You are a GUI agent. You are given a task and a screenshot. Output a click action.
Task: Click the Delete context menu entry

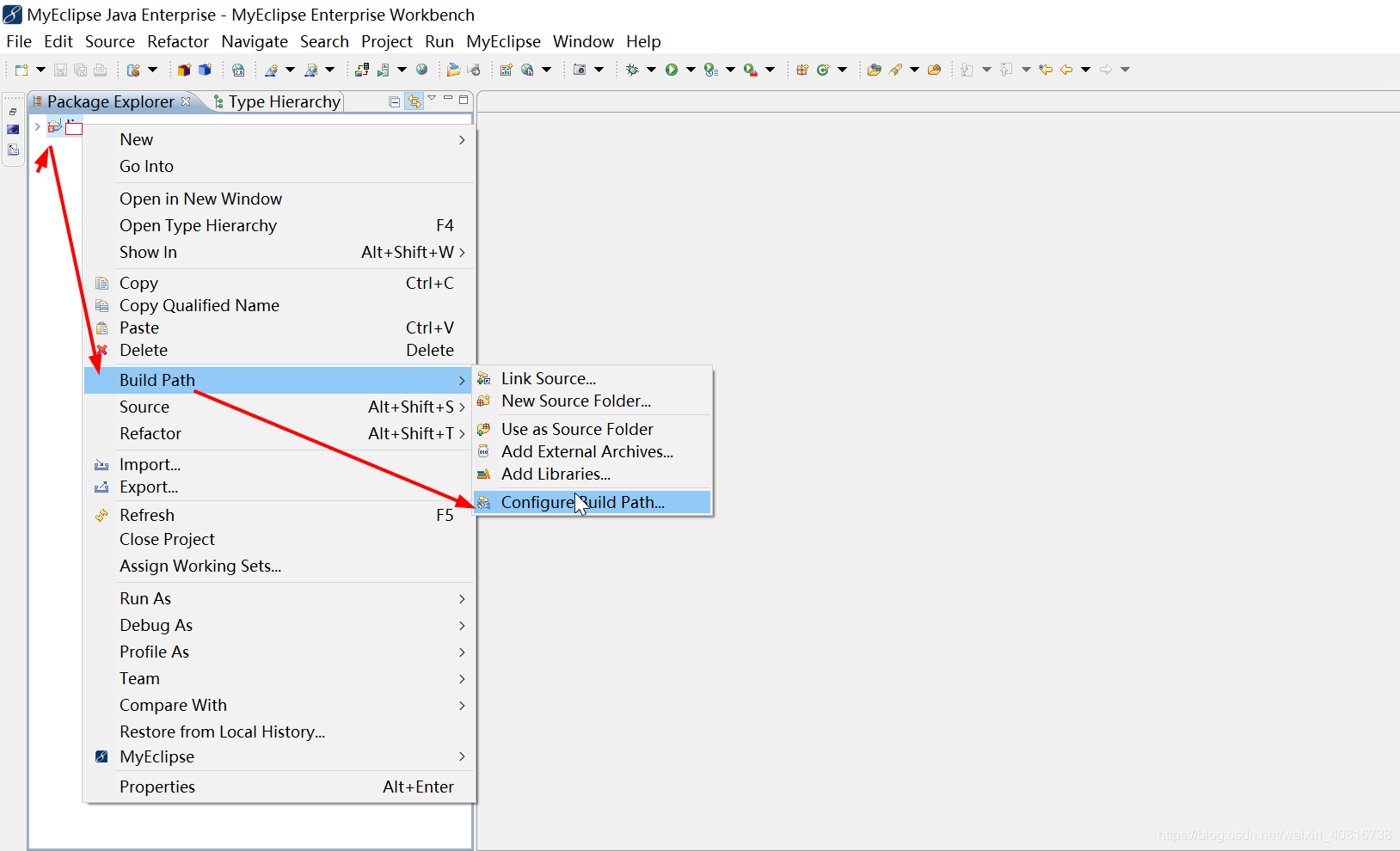[279, 350]
